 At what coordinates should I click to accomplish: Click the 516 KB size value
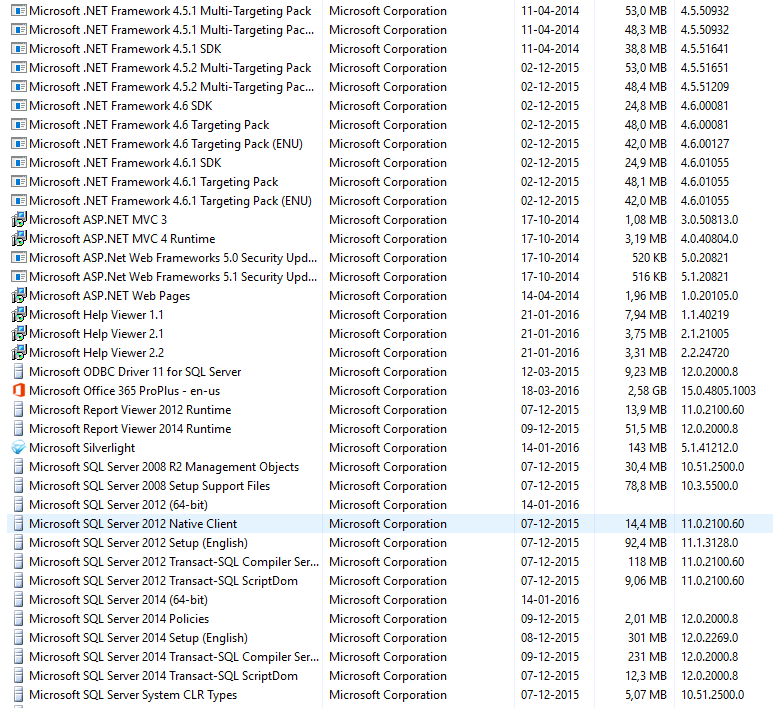pyautogui.click(x=649, y=277)
